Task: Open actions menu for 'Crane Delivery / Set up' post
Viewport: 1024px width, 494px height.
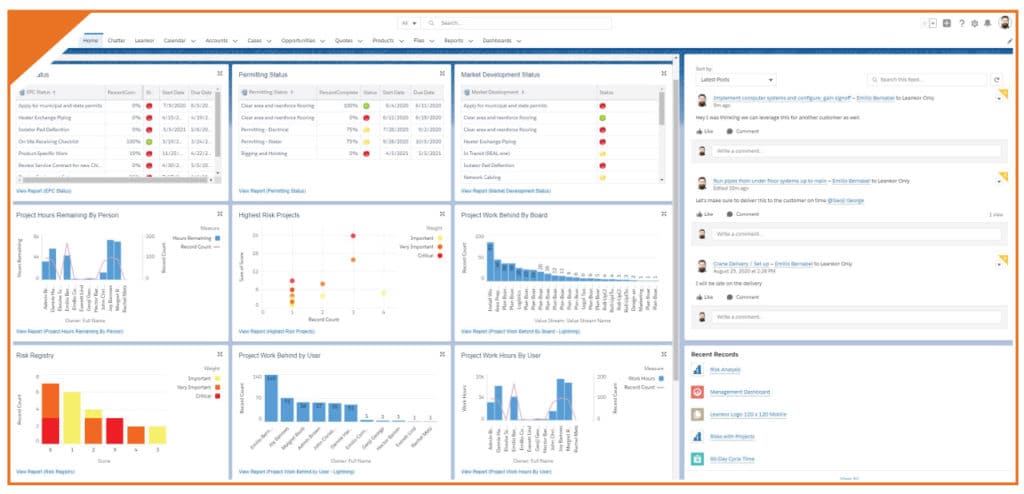Action: pos(999,264)
